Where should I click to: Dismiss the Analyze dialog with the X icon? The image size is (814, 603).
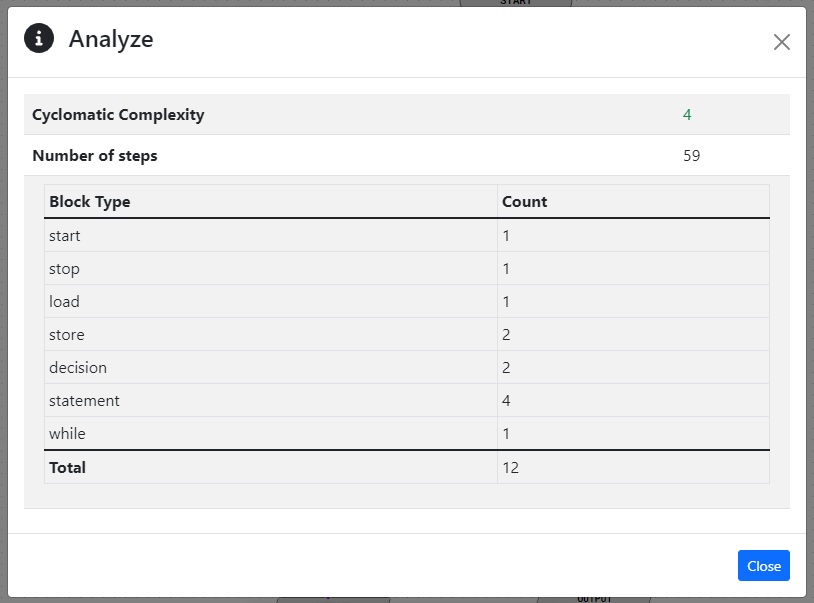pyautogui.click(x=781, y=42)
